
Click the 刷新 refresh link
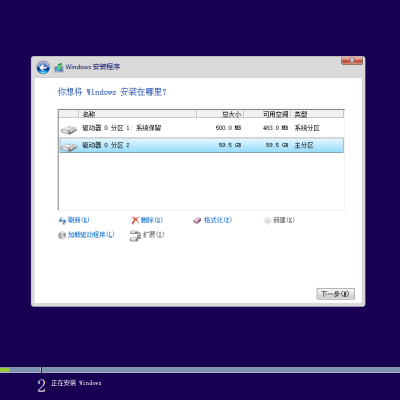point(79,220)
